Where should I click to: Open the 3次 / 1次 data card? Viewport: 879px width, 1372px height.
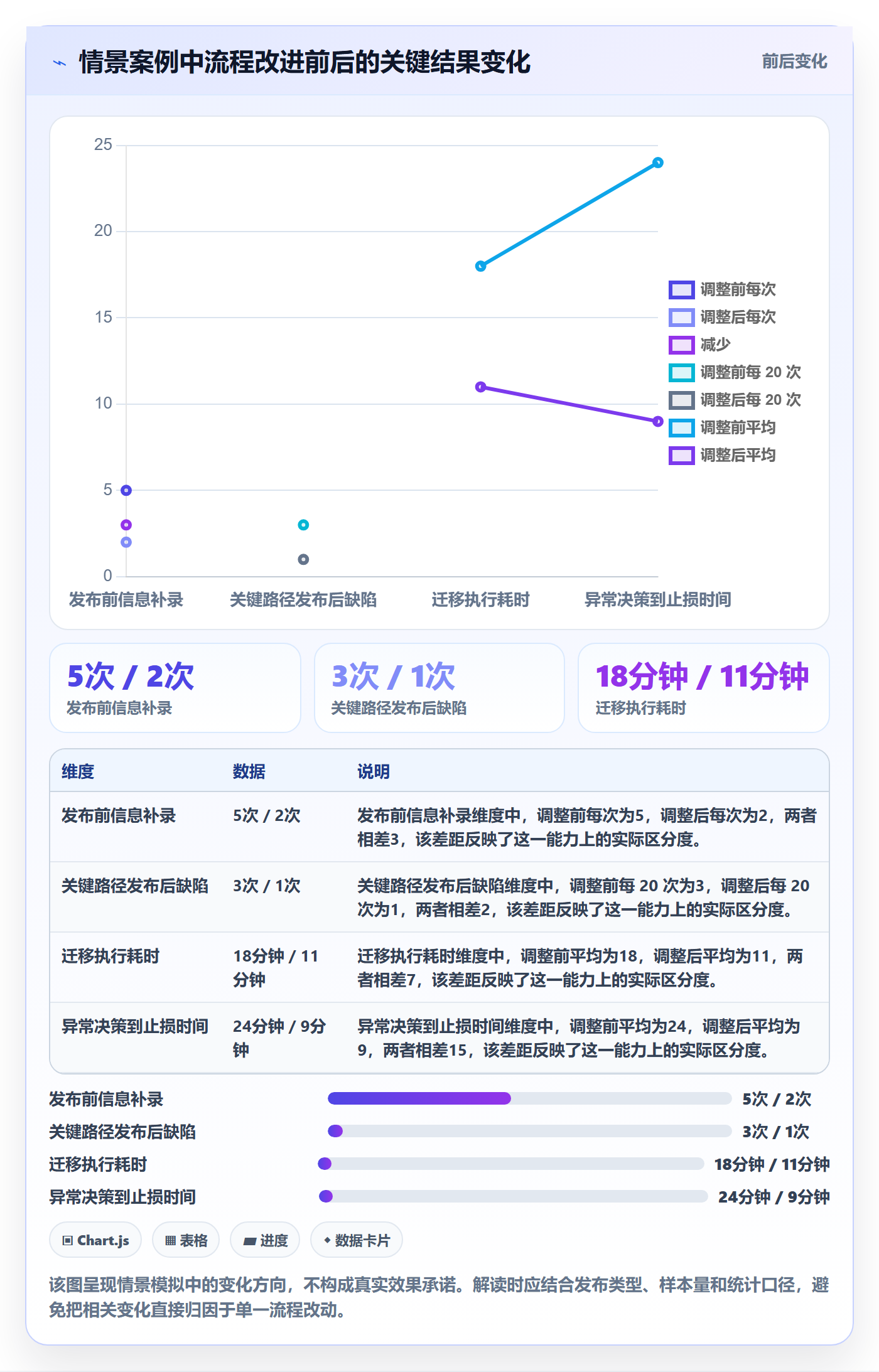439,688
